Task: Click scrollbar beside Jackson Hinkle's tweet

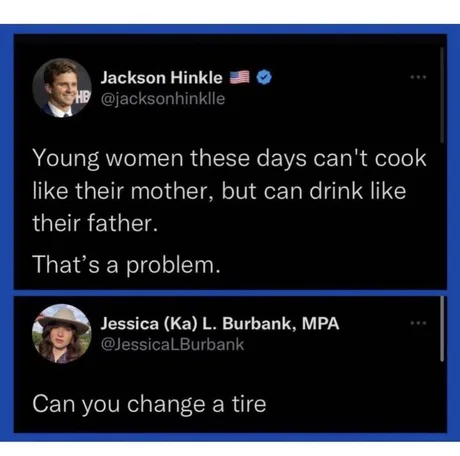Action: [442, 95]
